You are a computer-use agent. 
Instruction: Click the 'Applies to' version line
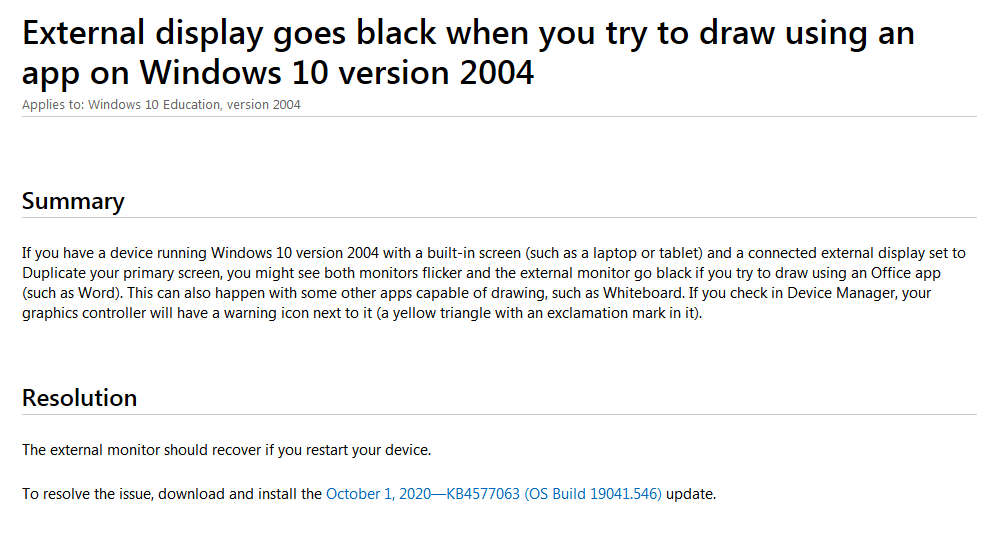[161, 105]
